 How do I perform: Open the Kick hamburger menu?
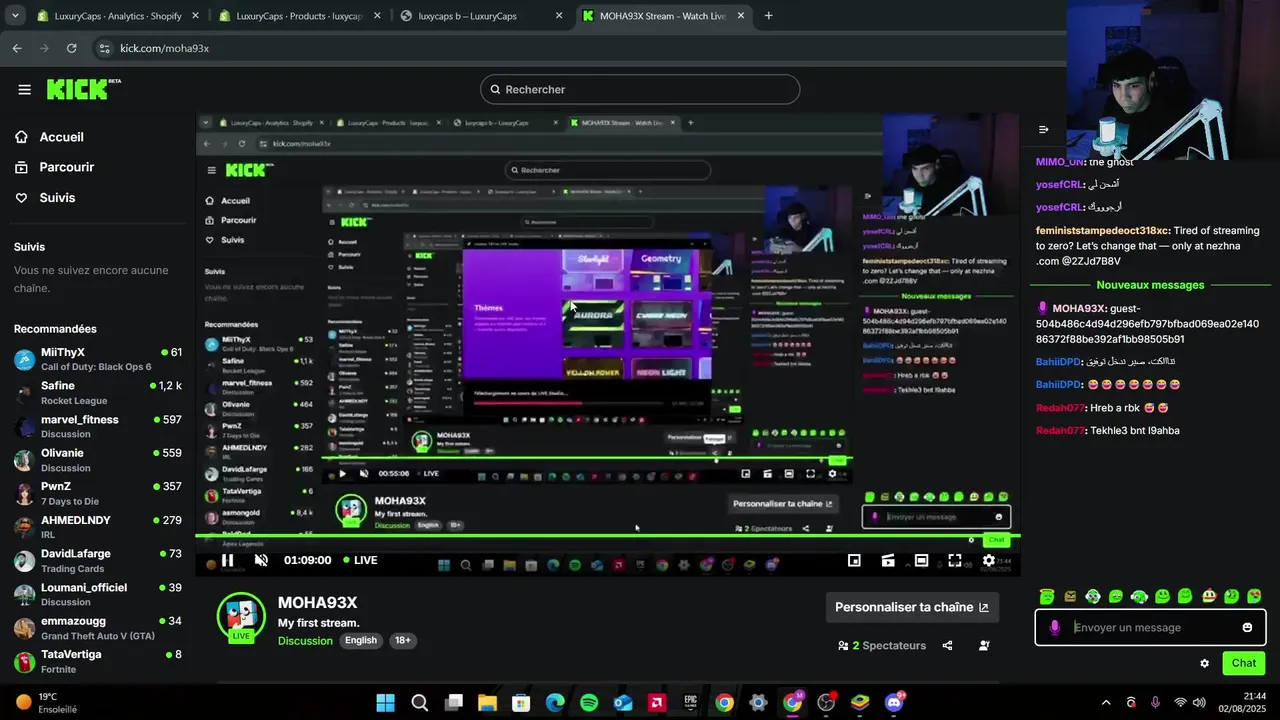pyautogui.click(x=24, y=89)
